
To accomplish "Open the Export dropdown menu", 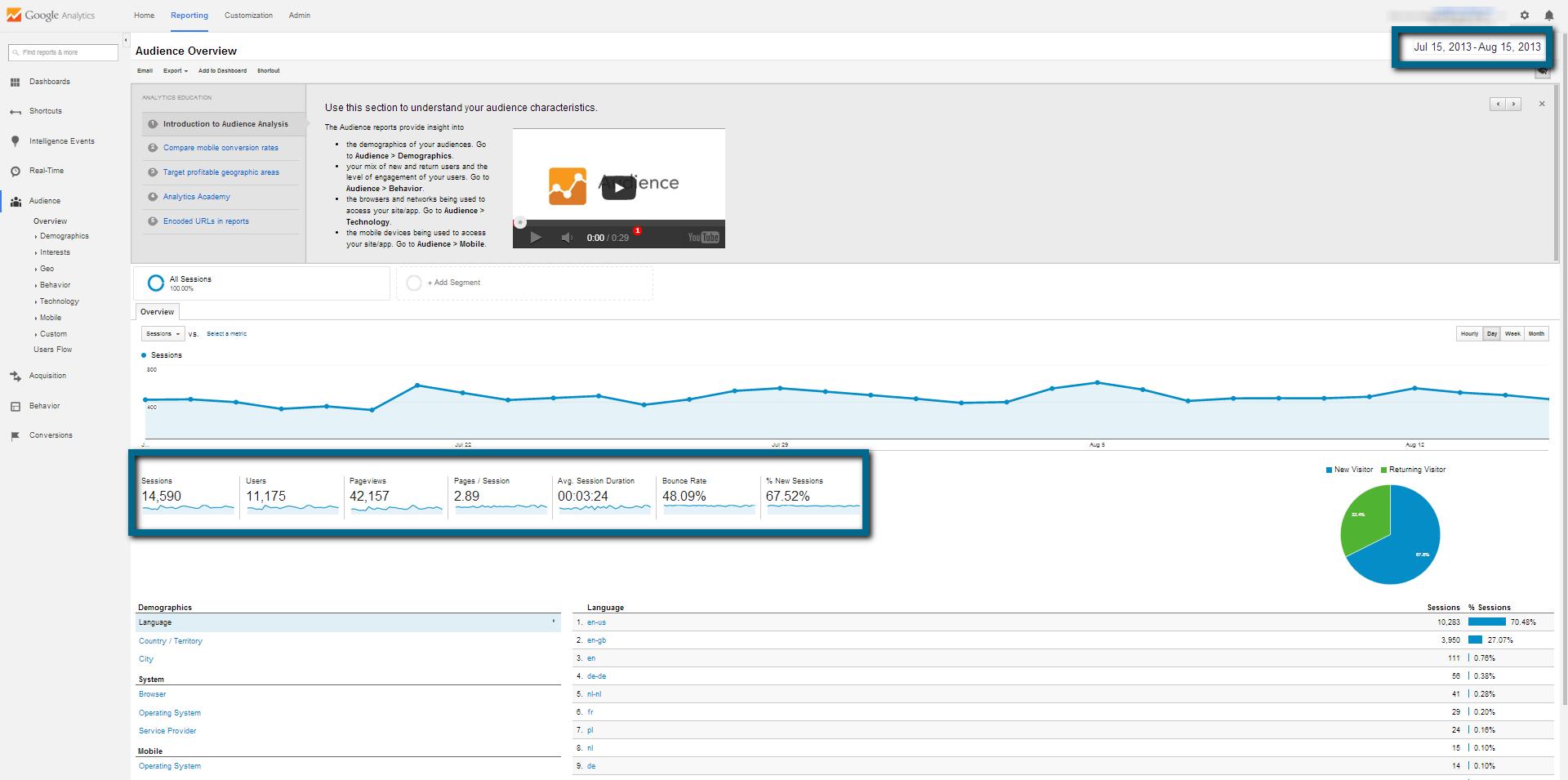I will coord(175,71).
